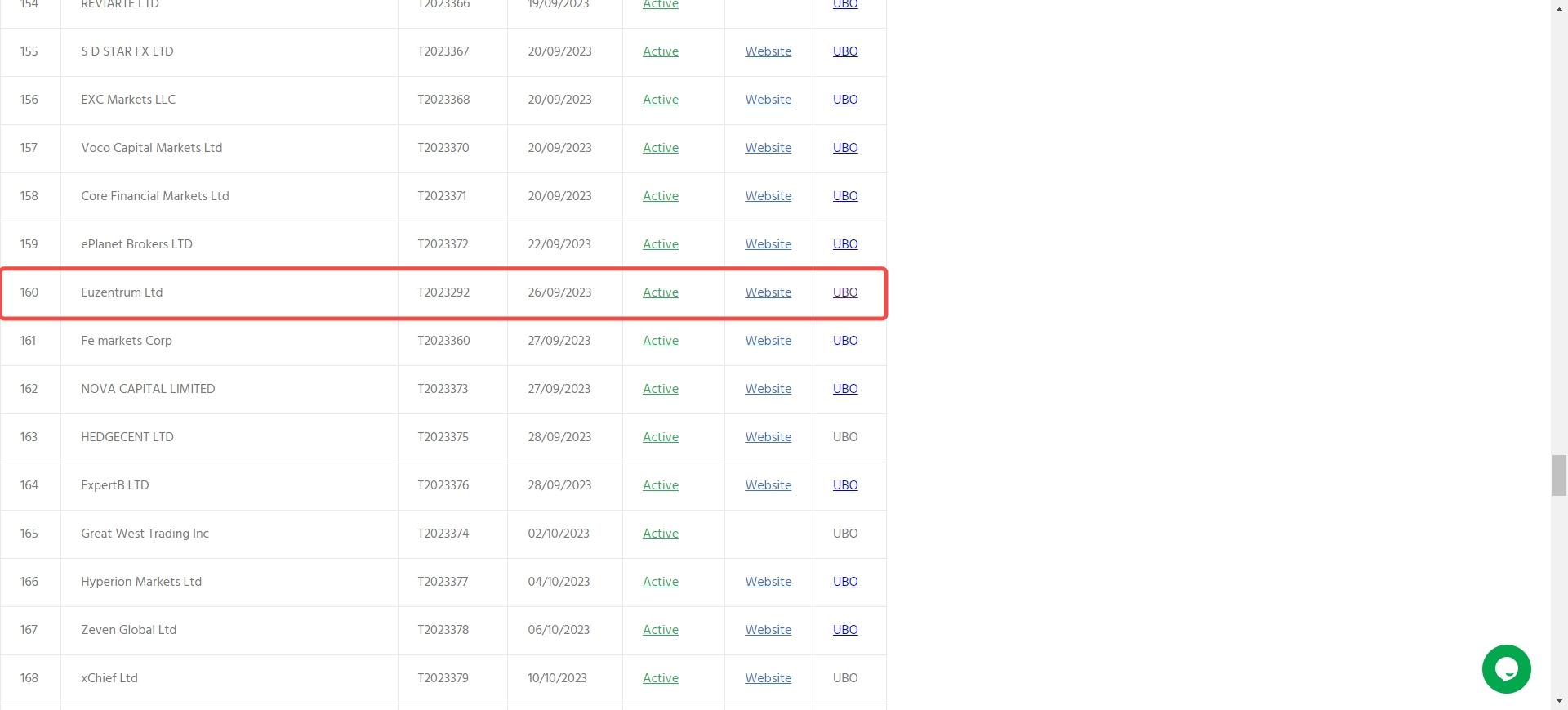Open UBO link for S D STAR FX LTD
This screenshot has width=1568, height=710.
(x=845, y=51)
